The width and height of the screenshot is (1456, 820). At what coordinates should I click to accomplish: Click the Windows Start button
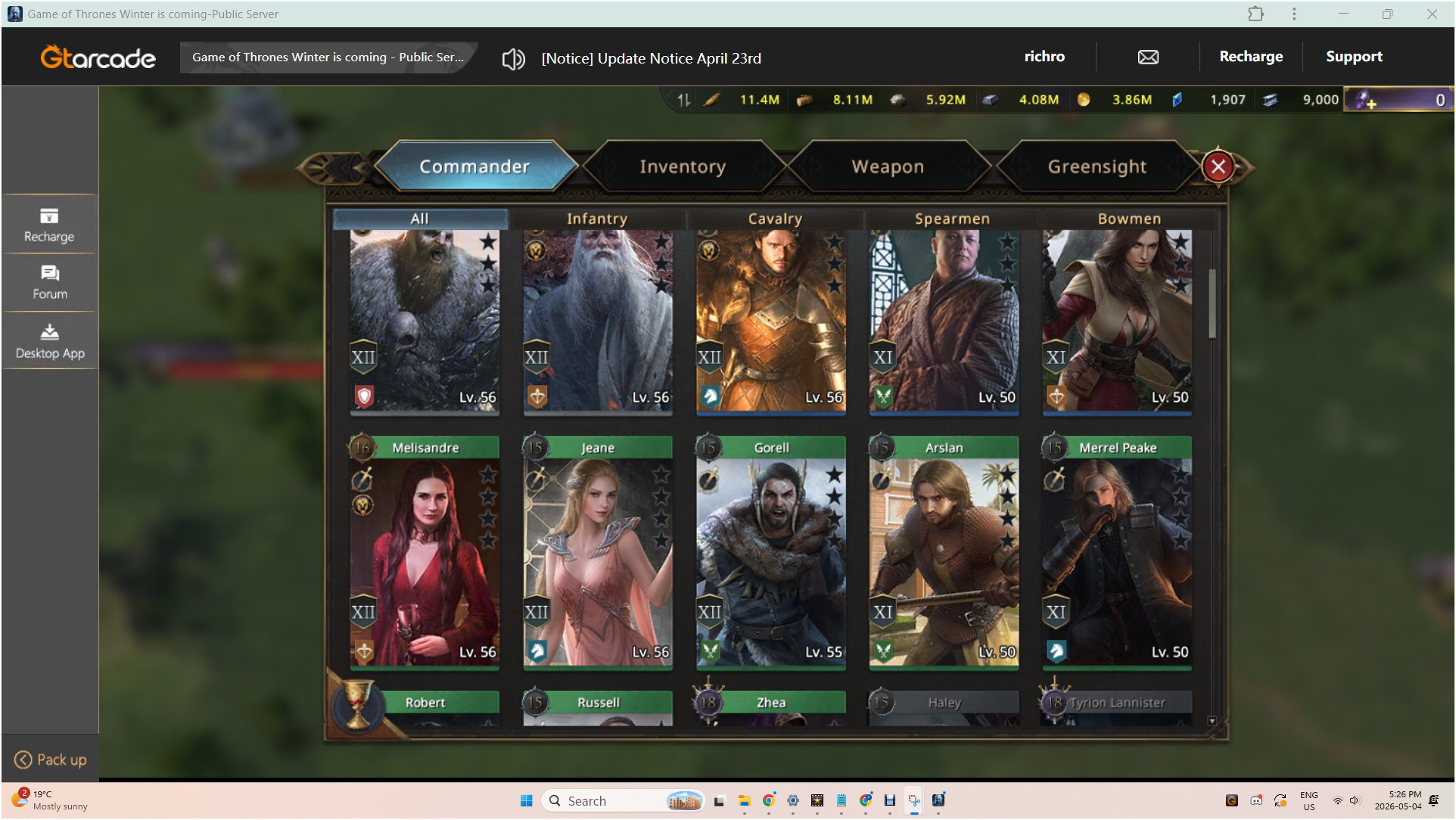pyautogui.click(x=527, y=800)
